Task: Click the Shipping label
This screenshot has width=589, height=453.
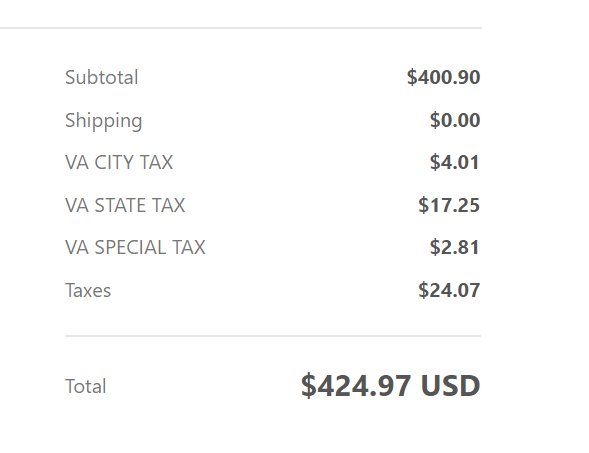Action: point(104,121)
